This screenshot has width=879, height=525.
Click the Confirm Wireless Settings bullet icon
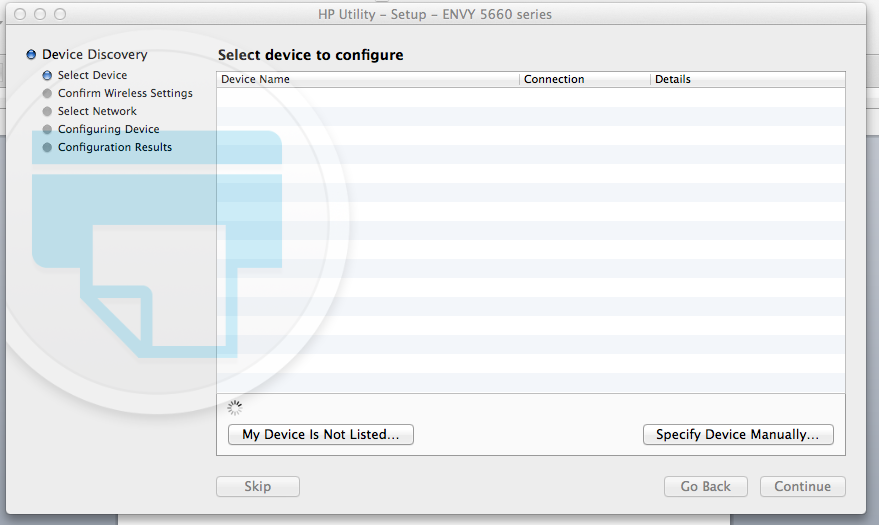pyautogui.click(x=47, y=93)
